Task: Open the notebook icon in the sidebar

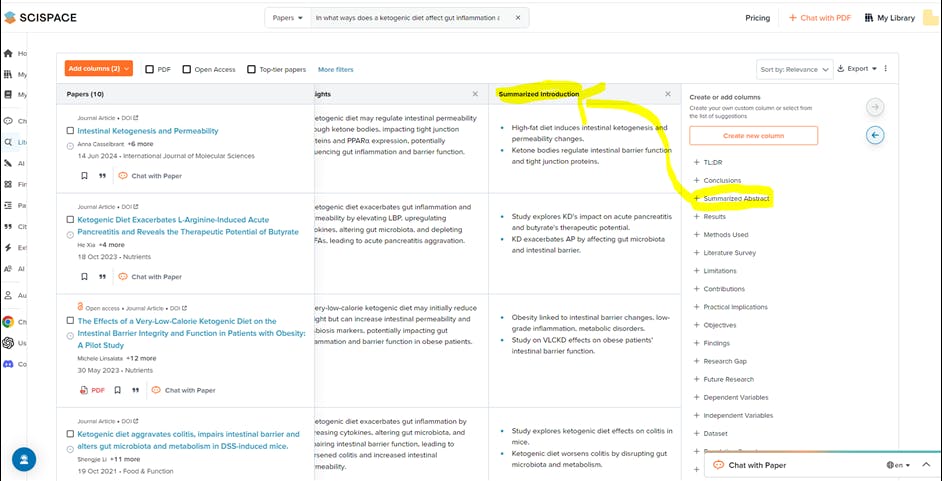Action: (x=8, y=94)
